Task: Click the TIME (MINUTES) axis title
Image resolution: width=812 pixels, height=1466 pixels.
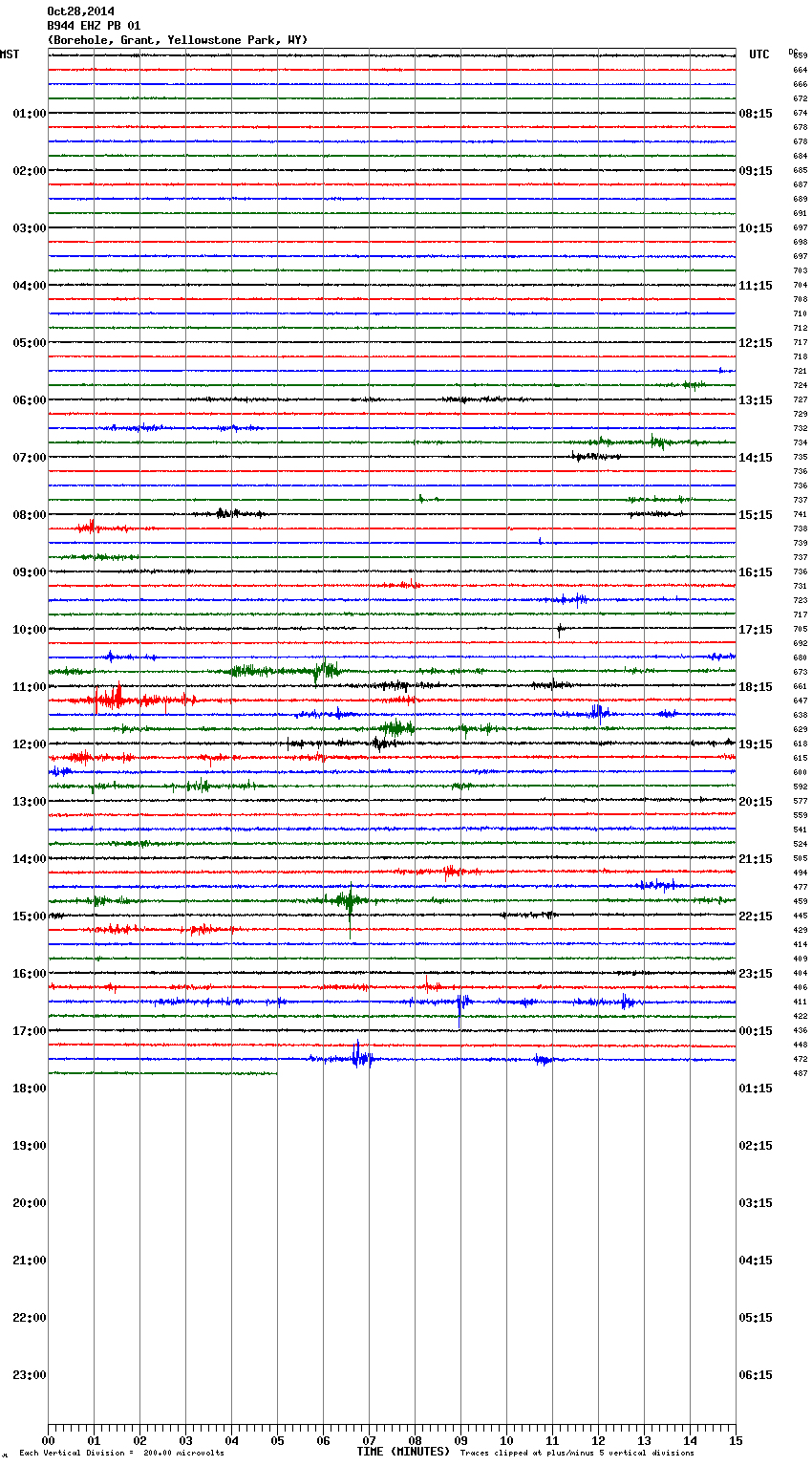Action: (x=403, y=1452)
